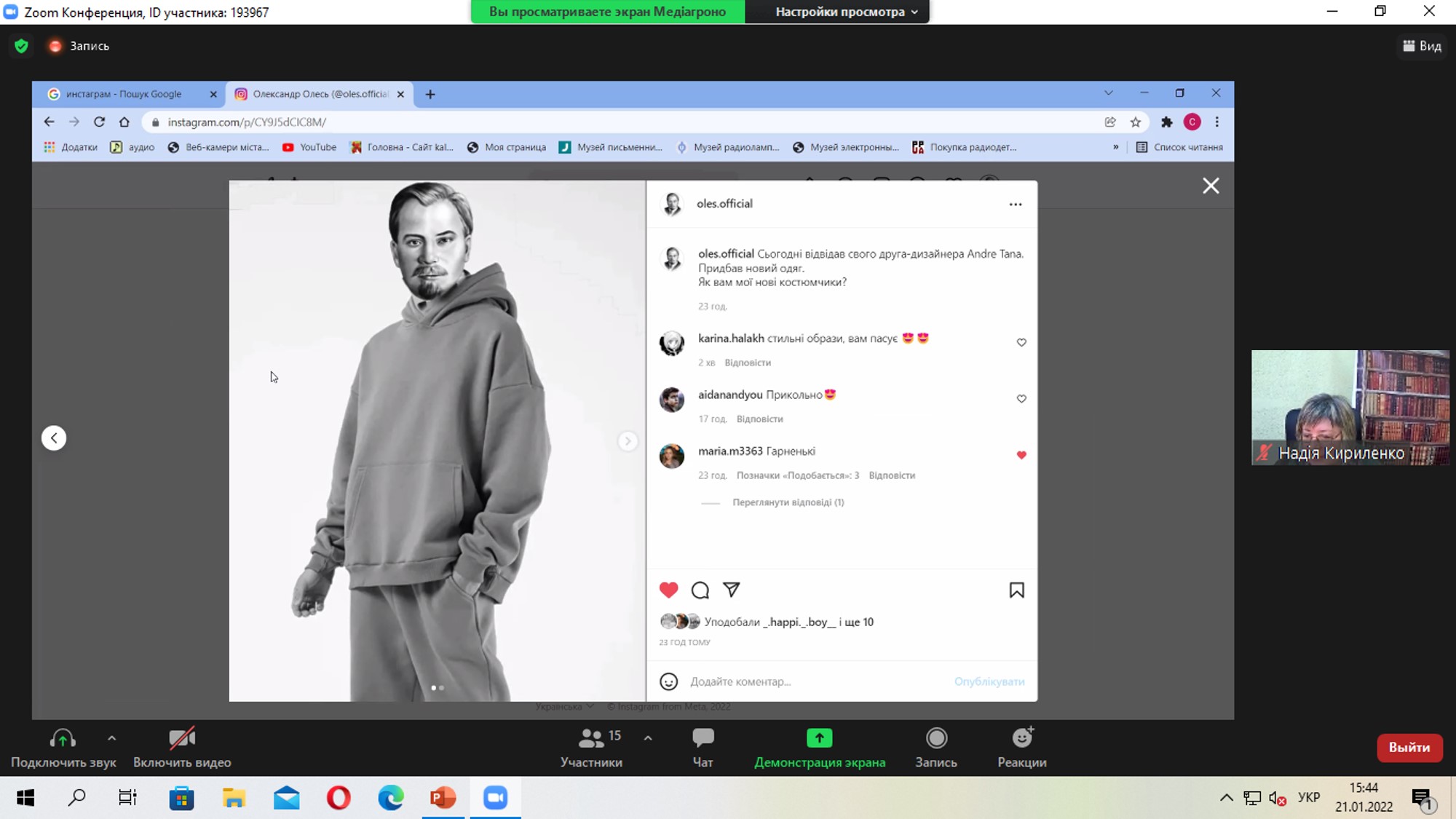Click the next image carousel arrow

628,441
